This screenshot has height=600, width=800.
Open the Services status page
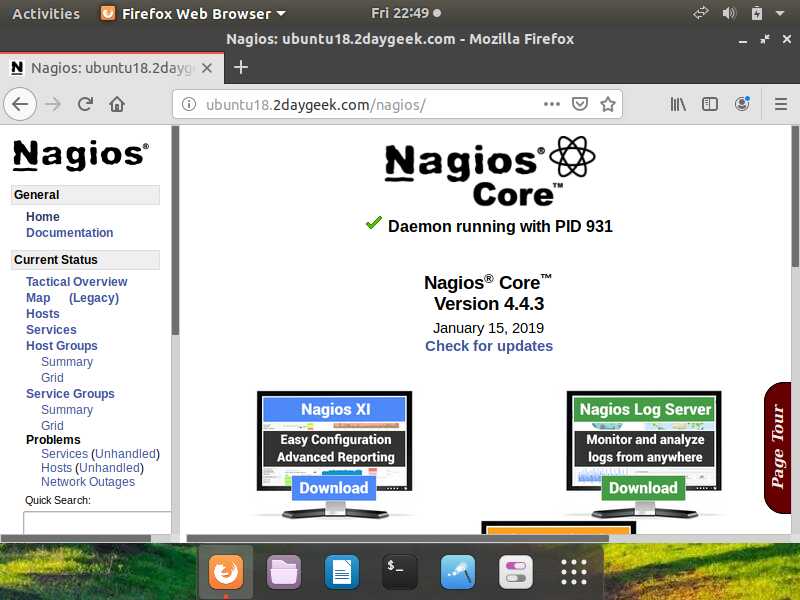click(51, 330)
